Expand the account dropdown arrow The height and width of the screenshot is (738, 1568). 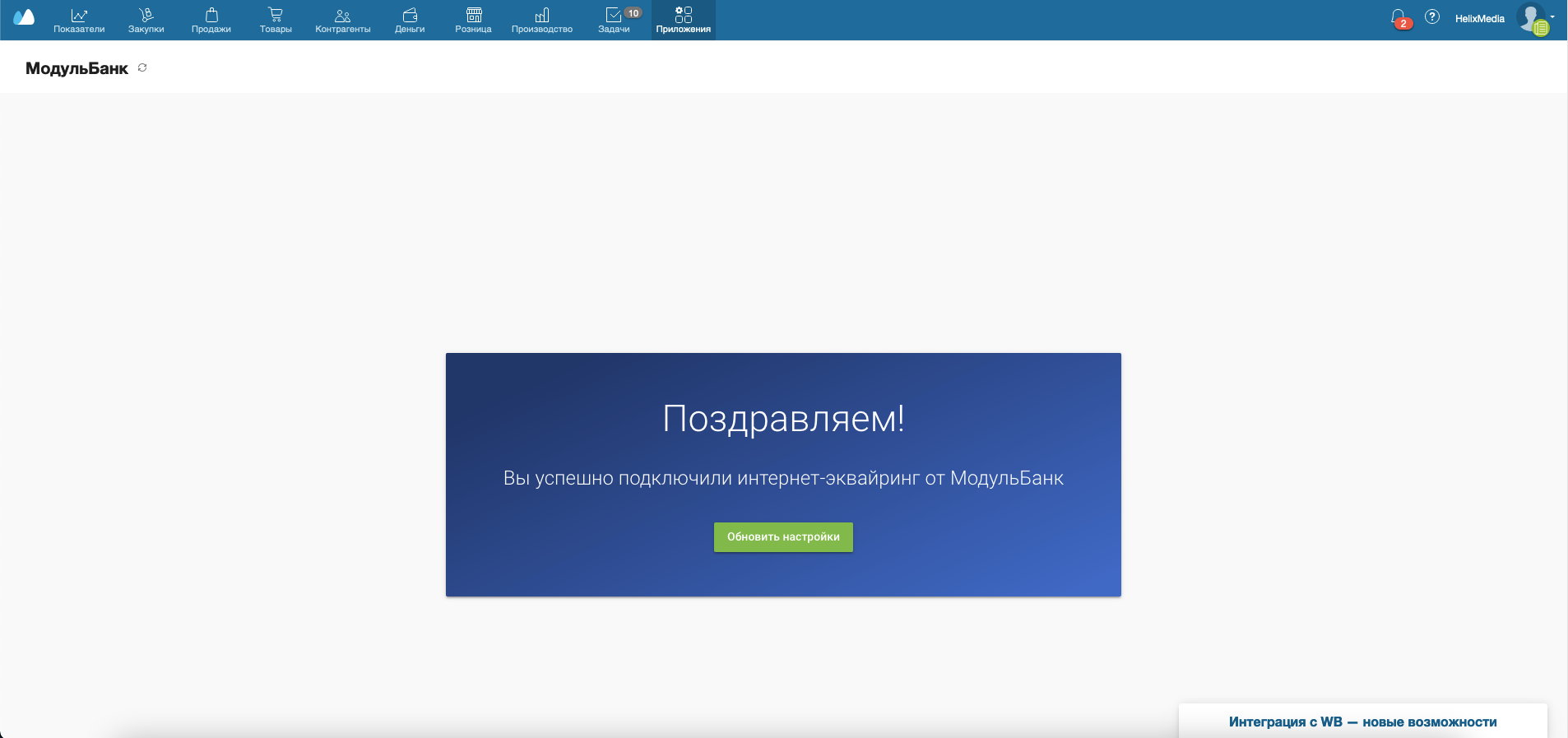[x=1552, y=16]
